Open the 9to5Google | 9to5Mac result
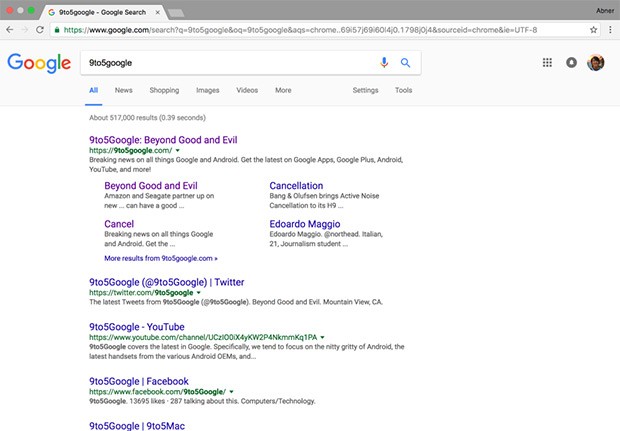This screenshot has height=431, width=620. pos(137,426)
